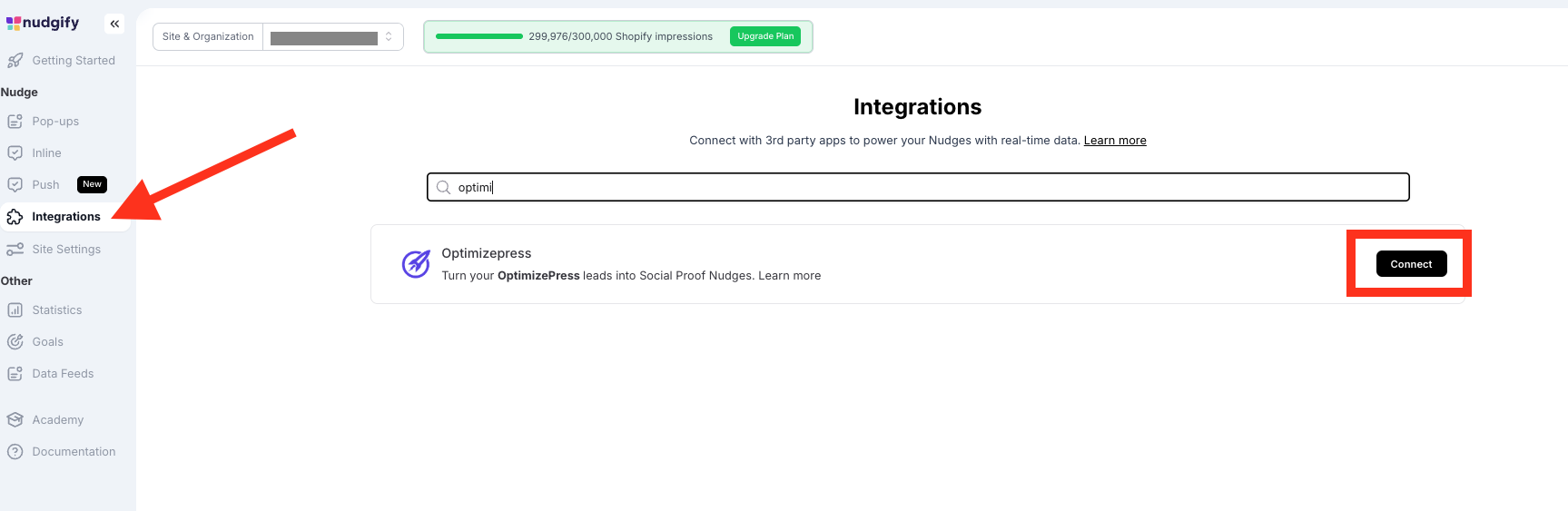The image size is (1568, 511).
Task: Click the Upgrade Plan button
Action: [x=765, y=36]
